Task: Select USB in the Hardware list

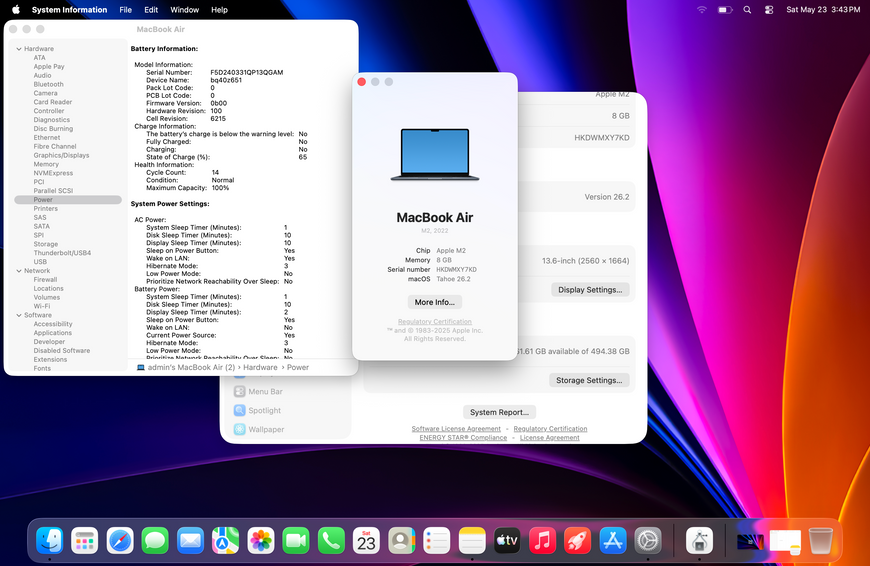Action: [40, 262]
